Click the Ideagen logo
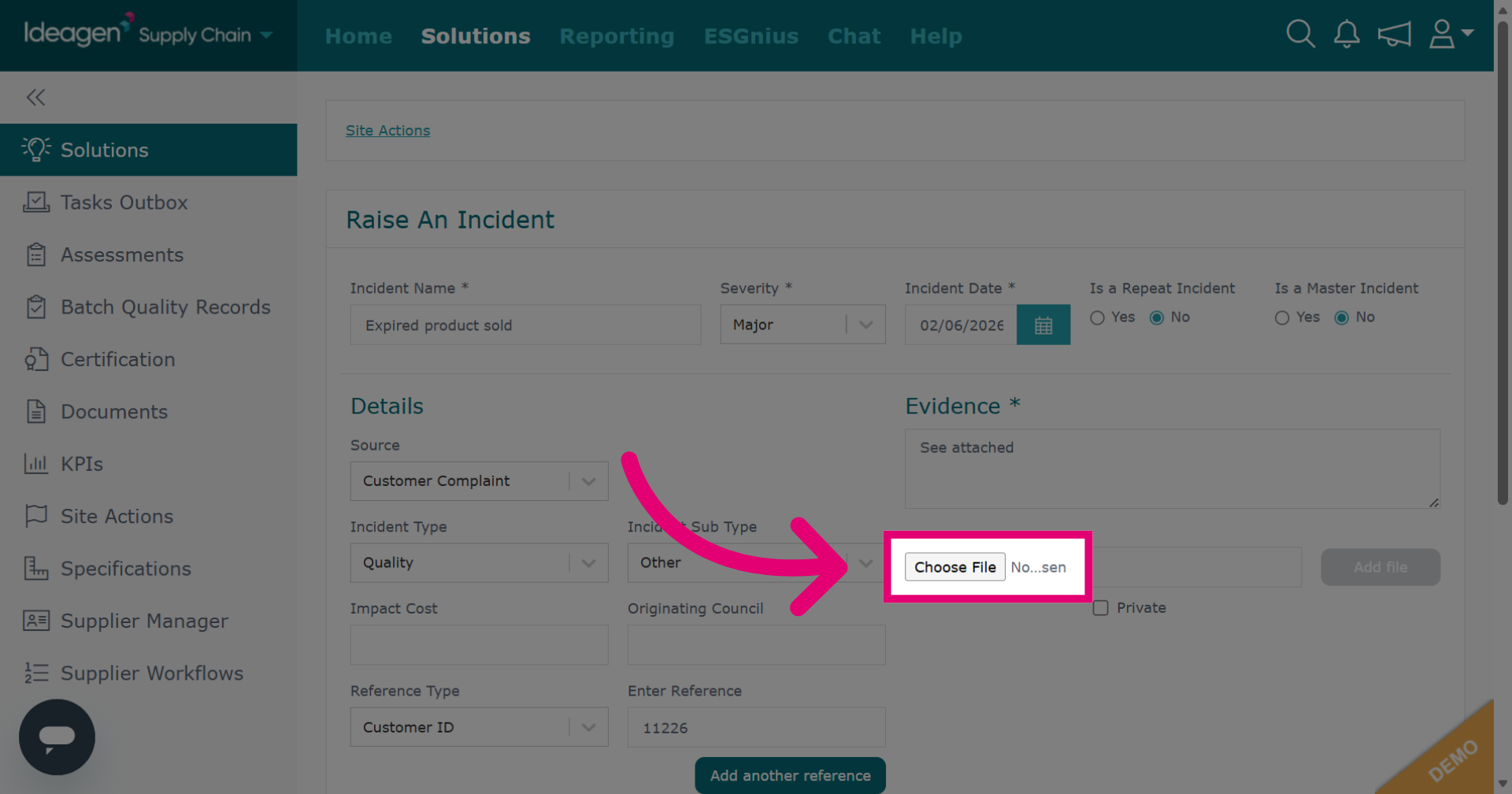Screen dimensions: 1512x794 click(x=78, y=32)
